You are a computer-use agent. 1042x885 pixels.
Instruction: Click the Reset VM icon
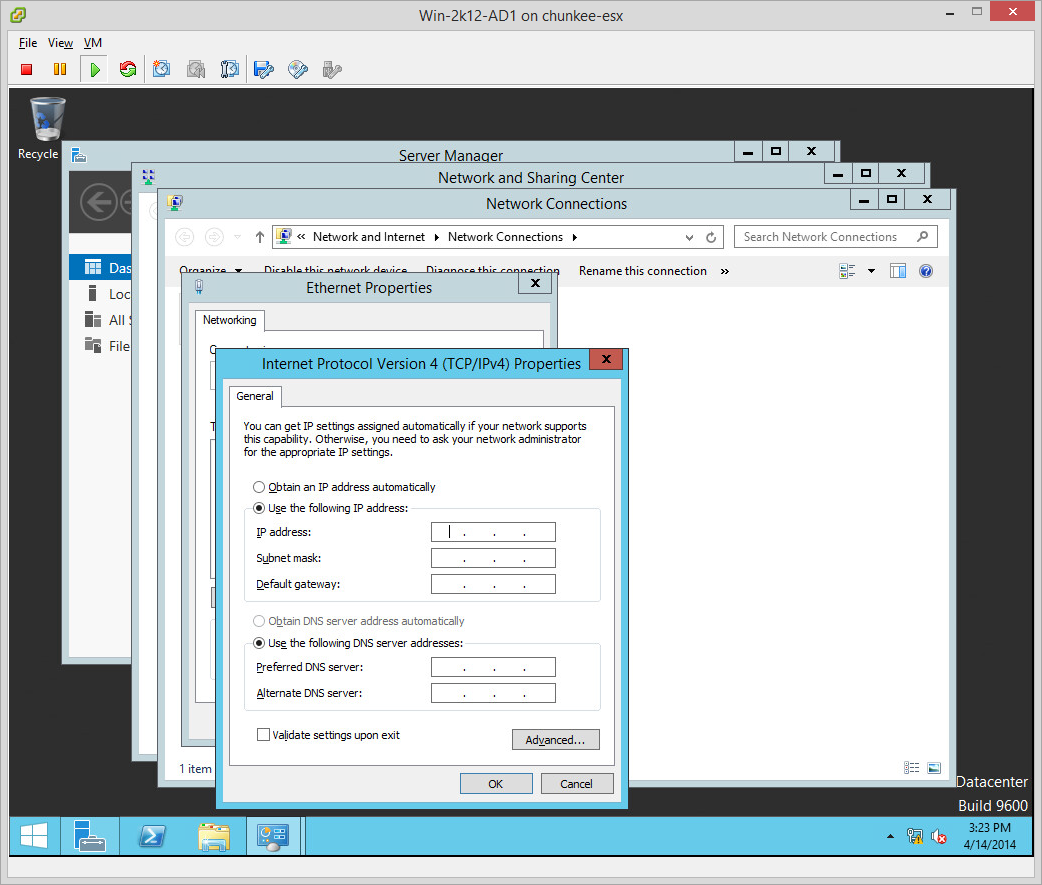127,69
